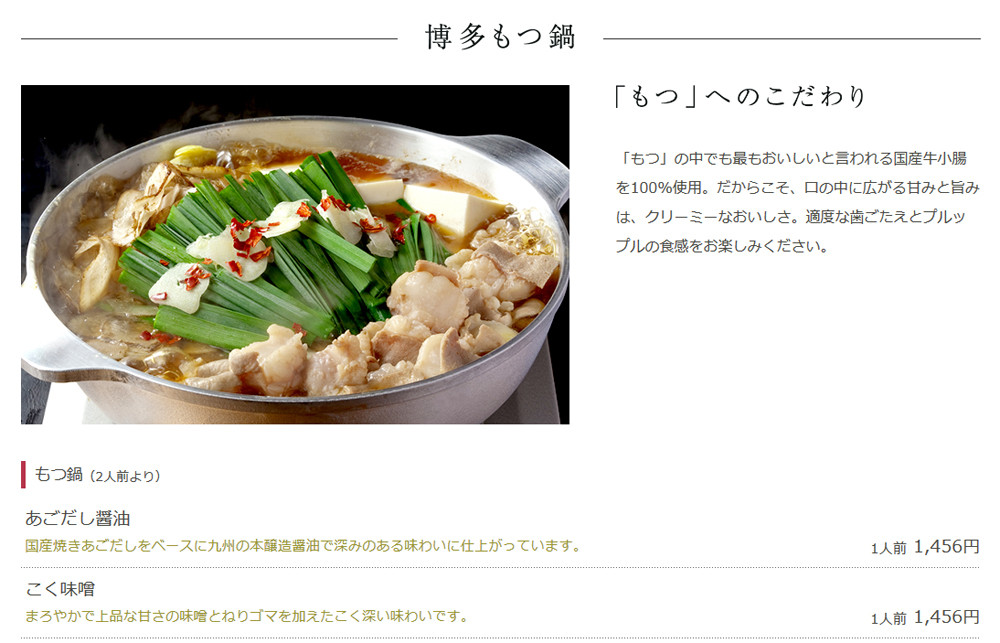
Task: Click the 「もつ」へのこだわり heading
Action: (x=739, y=97)
